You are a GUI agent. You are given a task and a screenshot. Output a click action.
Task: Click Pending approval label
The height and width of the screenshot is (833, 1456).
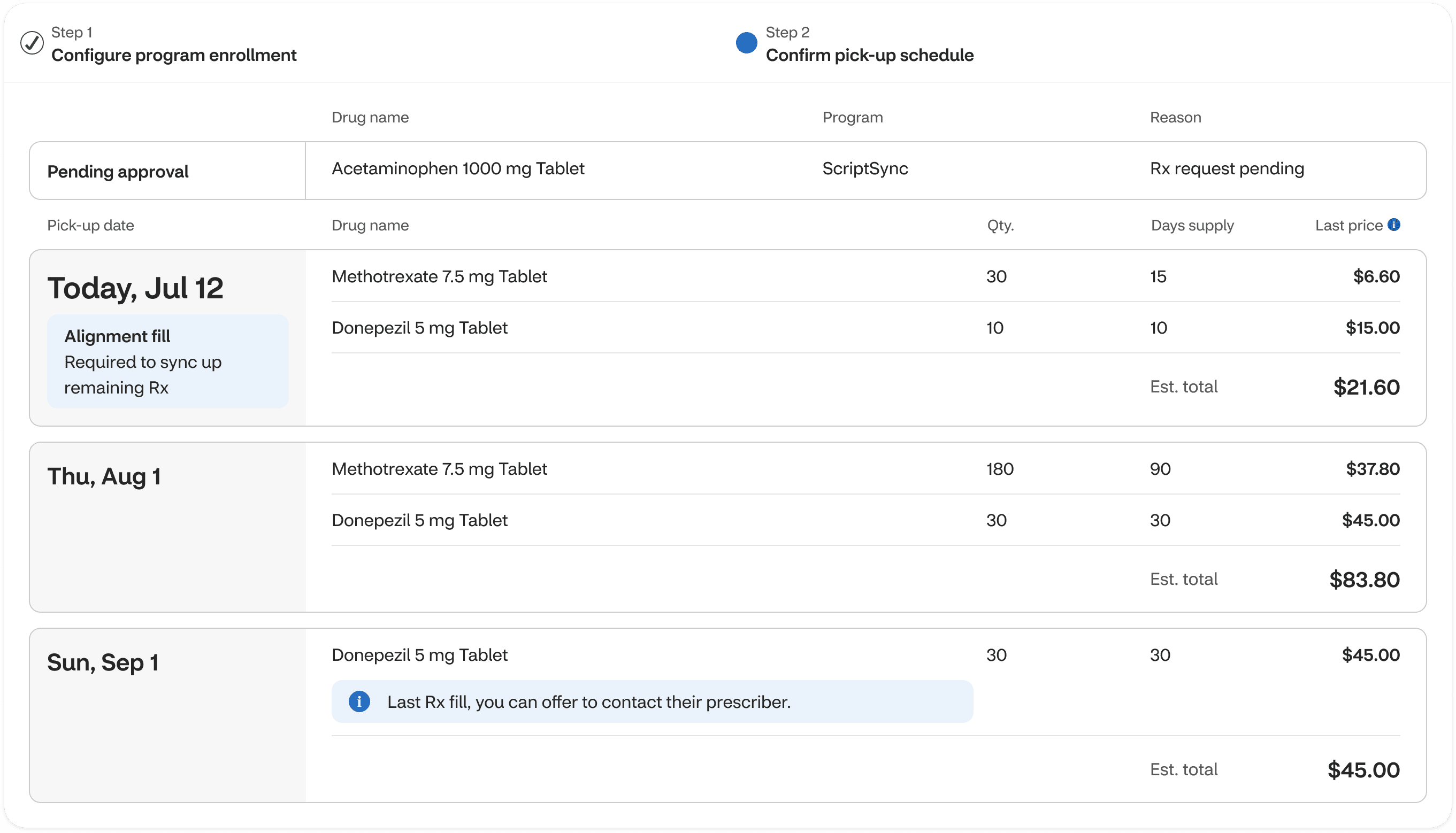click(x=117, y=172)
